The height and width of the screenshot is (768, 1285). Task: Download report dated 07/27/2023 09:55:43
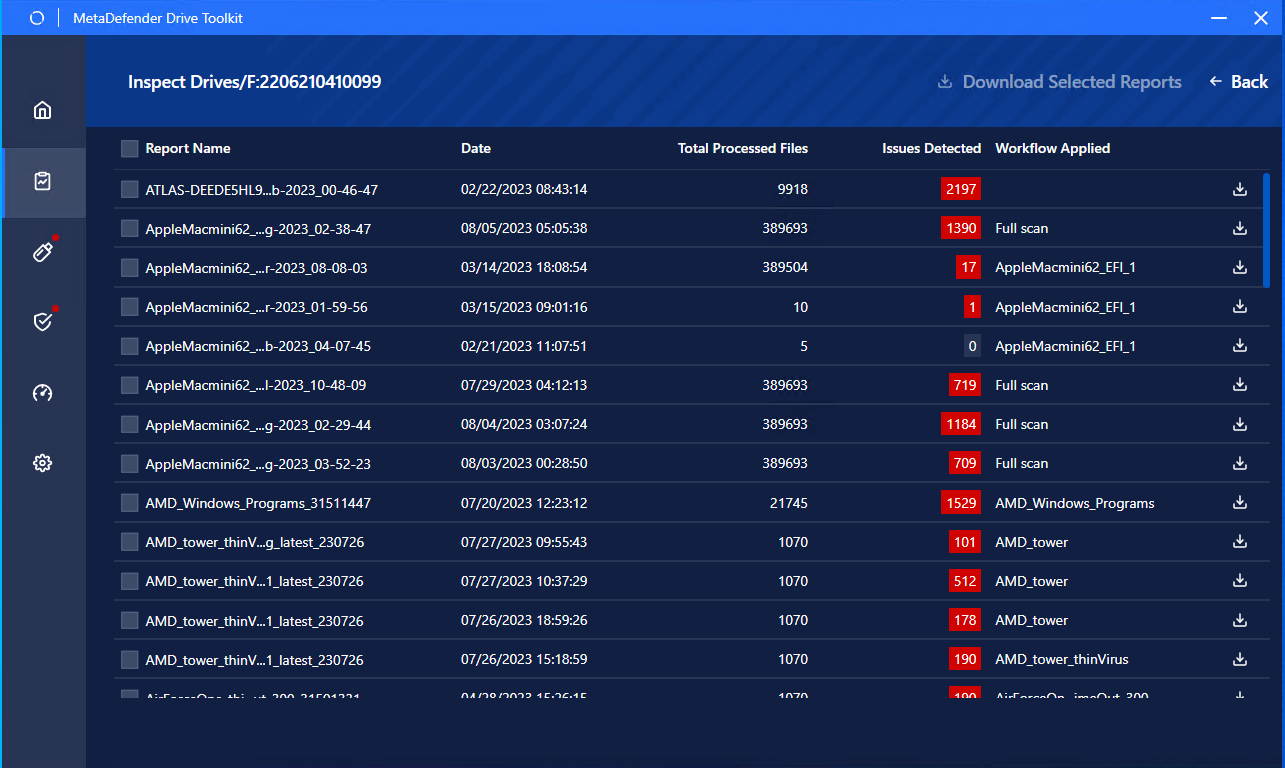click(x=1240, y=542)
